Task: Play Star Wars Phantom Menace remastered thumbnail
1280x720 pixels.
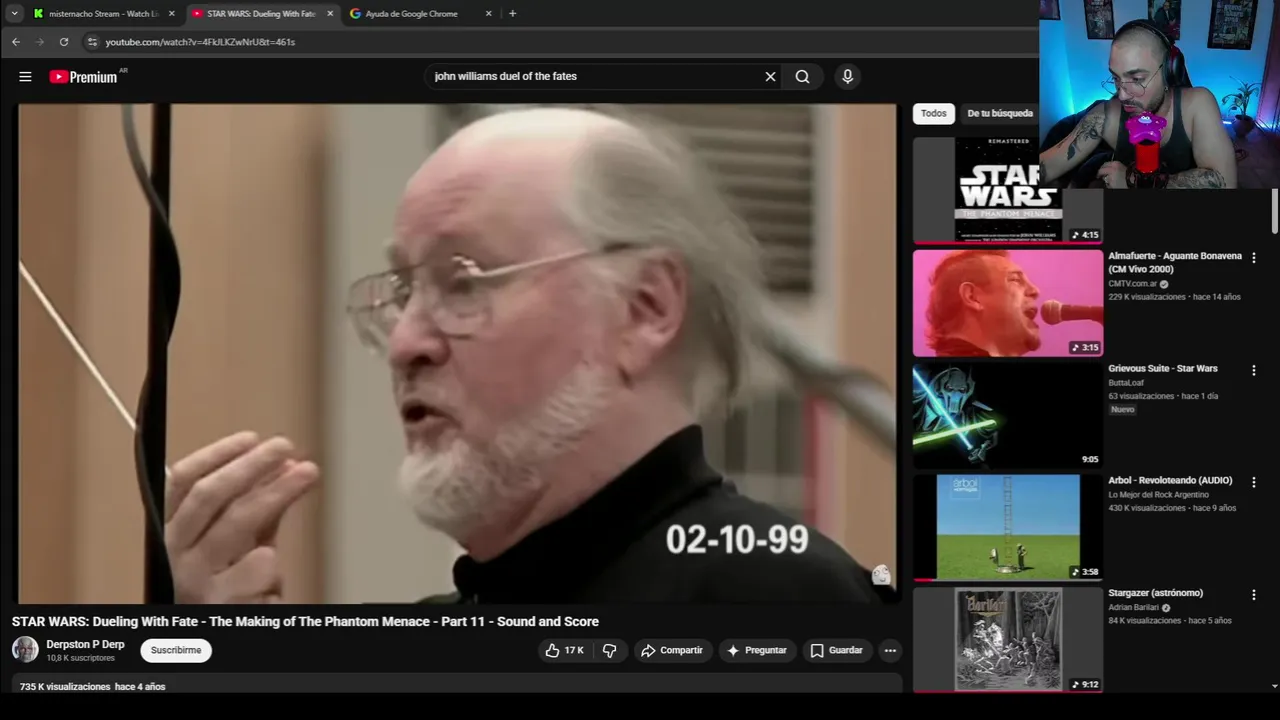Action: click(1008, 190)
